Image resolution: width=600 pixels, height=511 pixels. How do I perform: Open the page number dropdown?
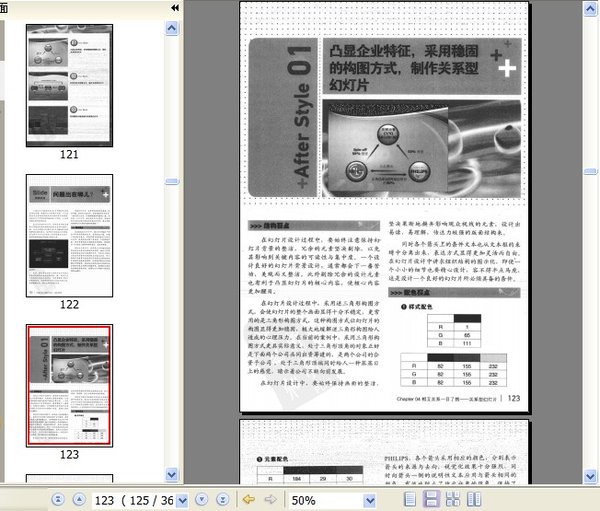coord(181,499)
